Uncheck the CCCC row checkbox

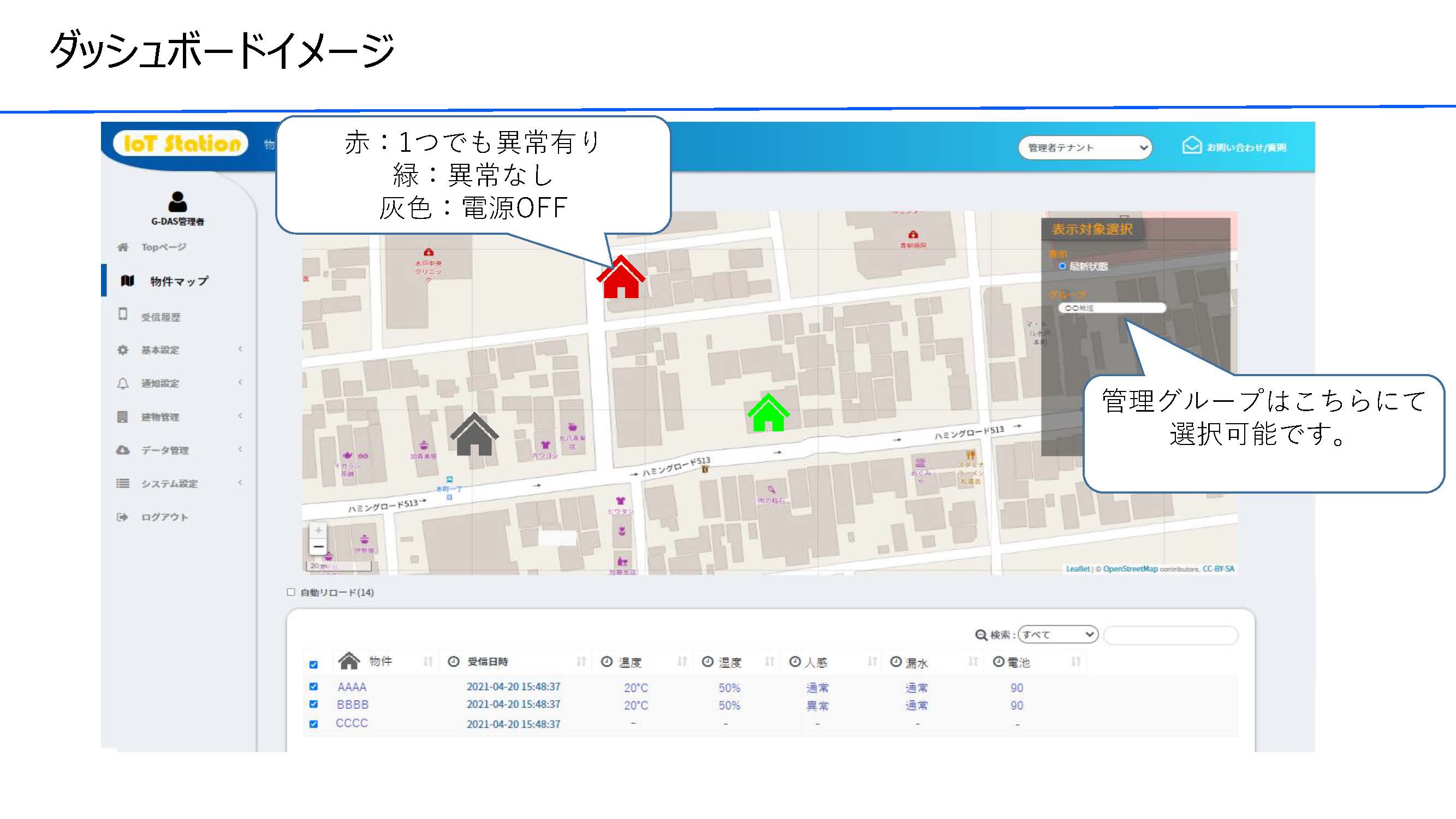pos(314,724)
